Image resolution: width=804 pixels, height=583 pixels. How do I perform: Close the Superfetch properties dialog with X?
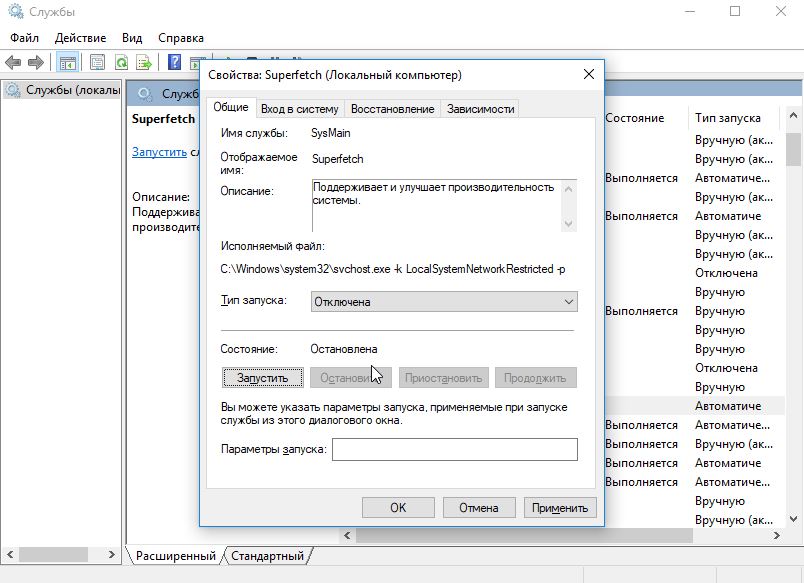(x=589, y=74)
